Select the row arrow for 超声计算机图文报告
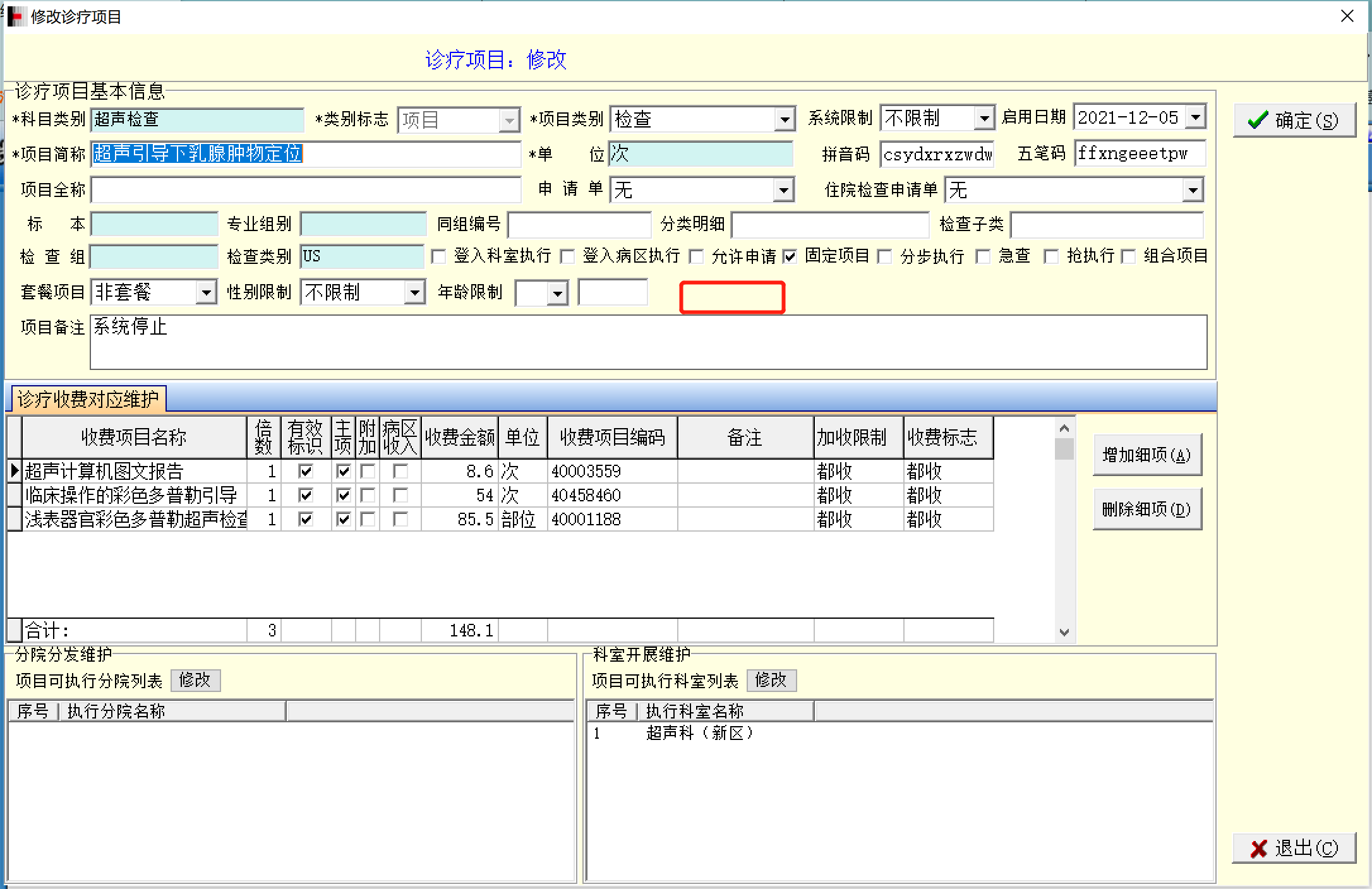1372x889 pixels. coord(14,471)
